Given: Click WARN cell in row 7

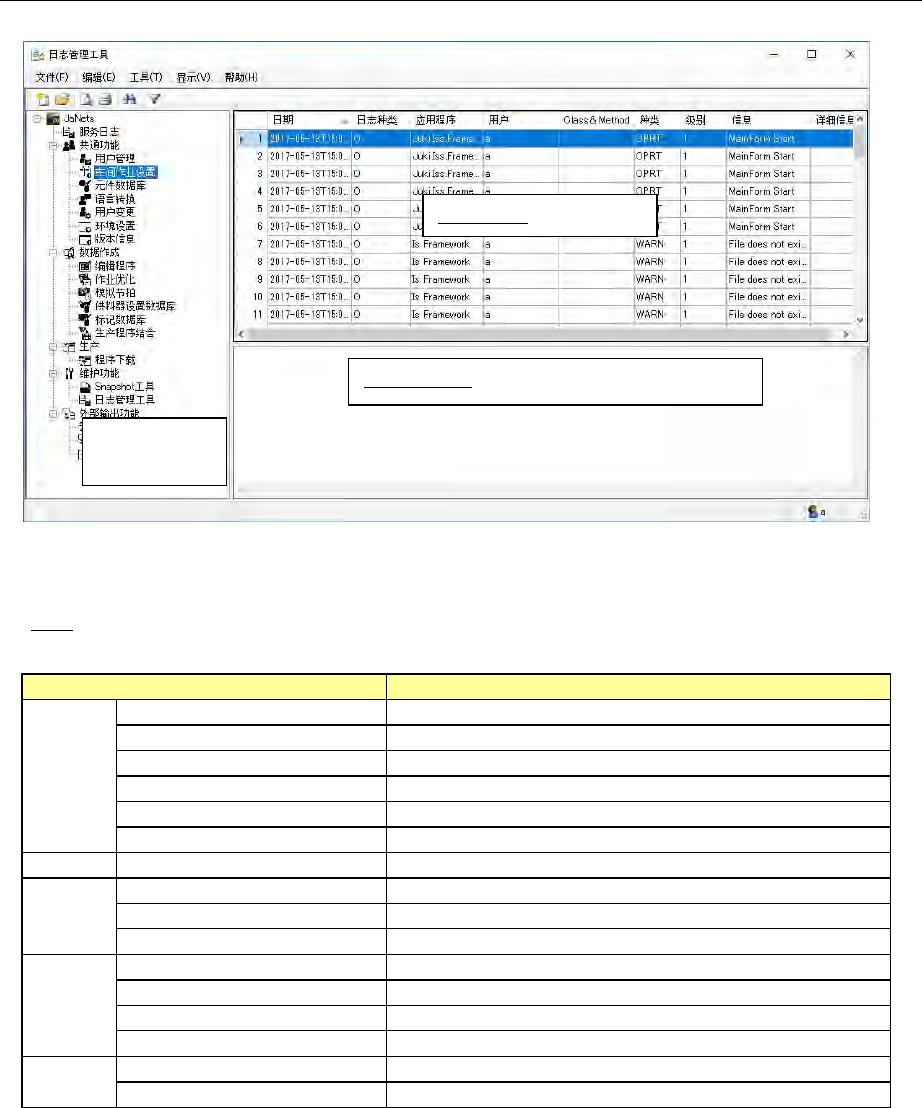Looking at the screenshot, I should (657, 244).
